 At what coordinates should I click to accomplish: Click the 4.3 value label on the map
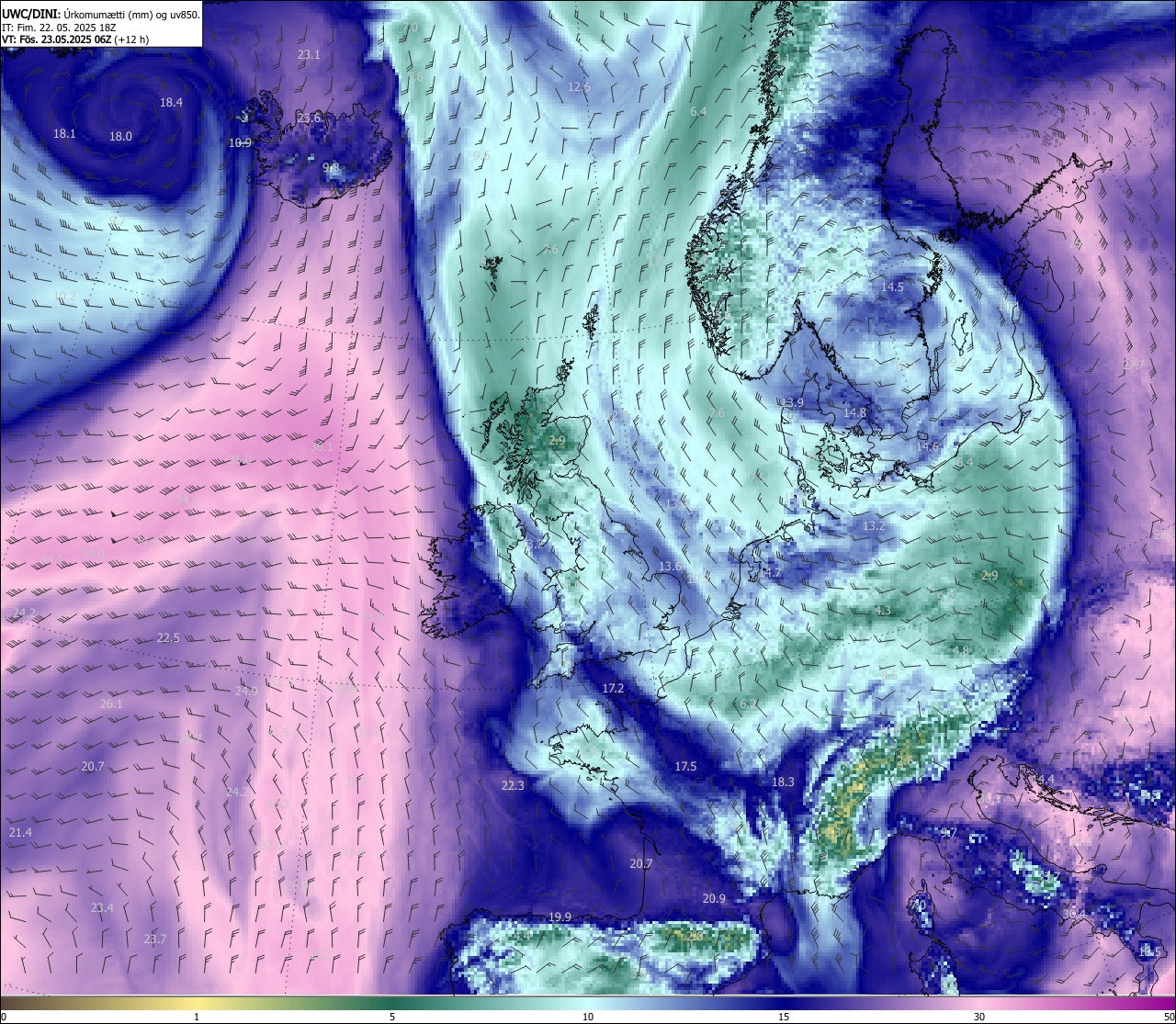point(882,611)
